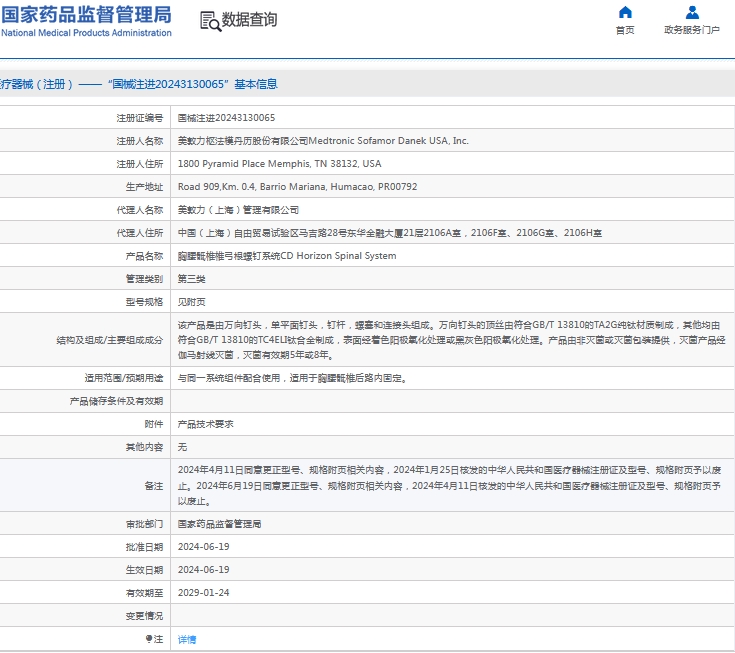Click the bullet icon beside 注
The image size is (735, 653).
(x=149, y=638)
